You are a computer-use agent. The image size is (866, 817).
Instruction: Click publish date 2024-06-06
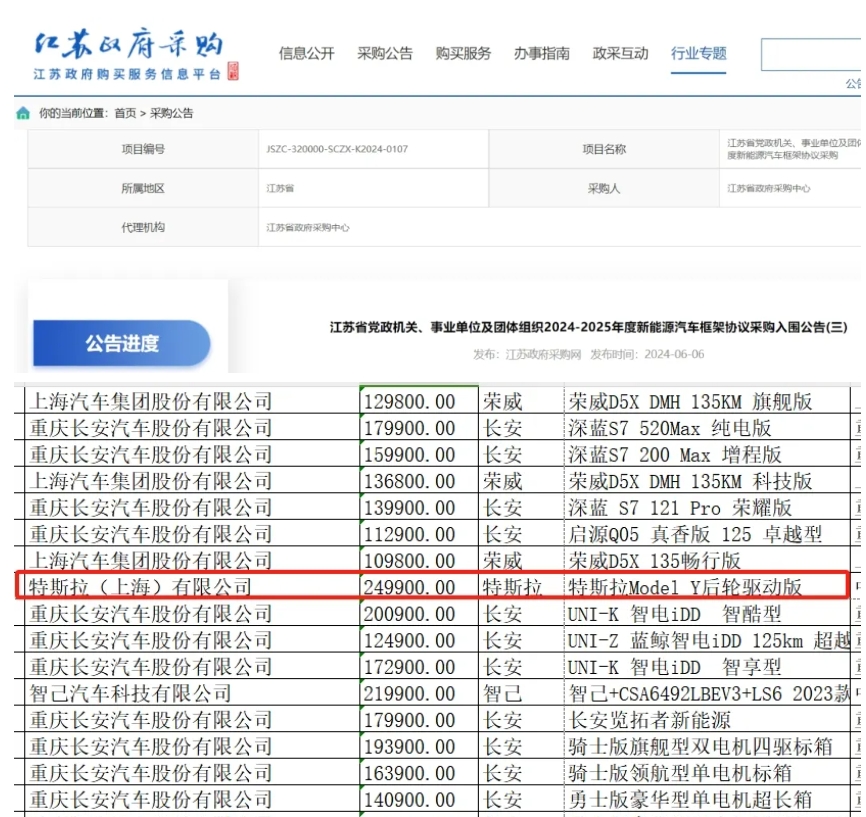coord(674,354)
